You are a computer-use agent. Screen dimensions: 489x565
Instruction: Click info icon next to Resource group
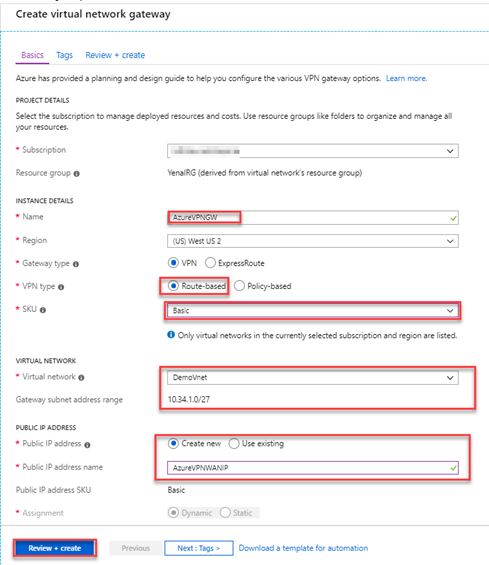pos(77,174)
